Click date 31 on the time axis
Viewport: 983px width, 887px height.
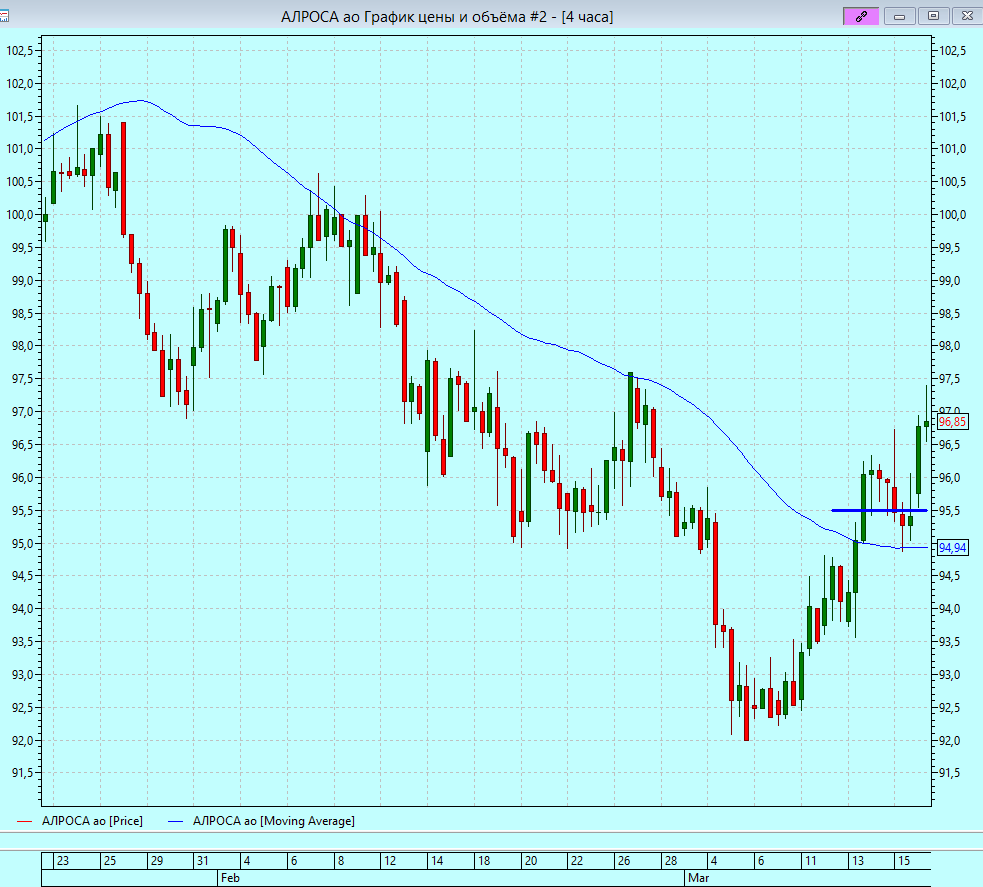coord(202,861)
